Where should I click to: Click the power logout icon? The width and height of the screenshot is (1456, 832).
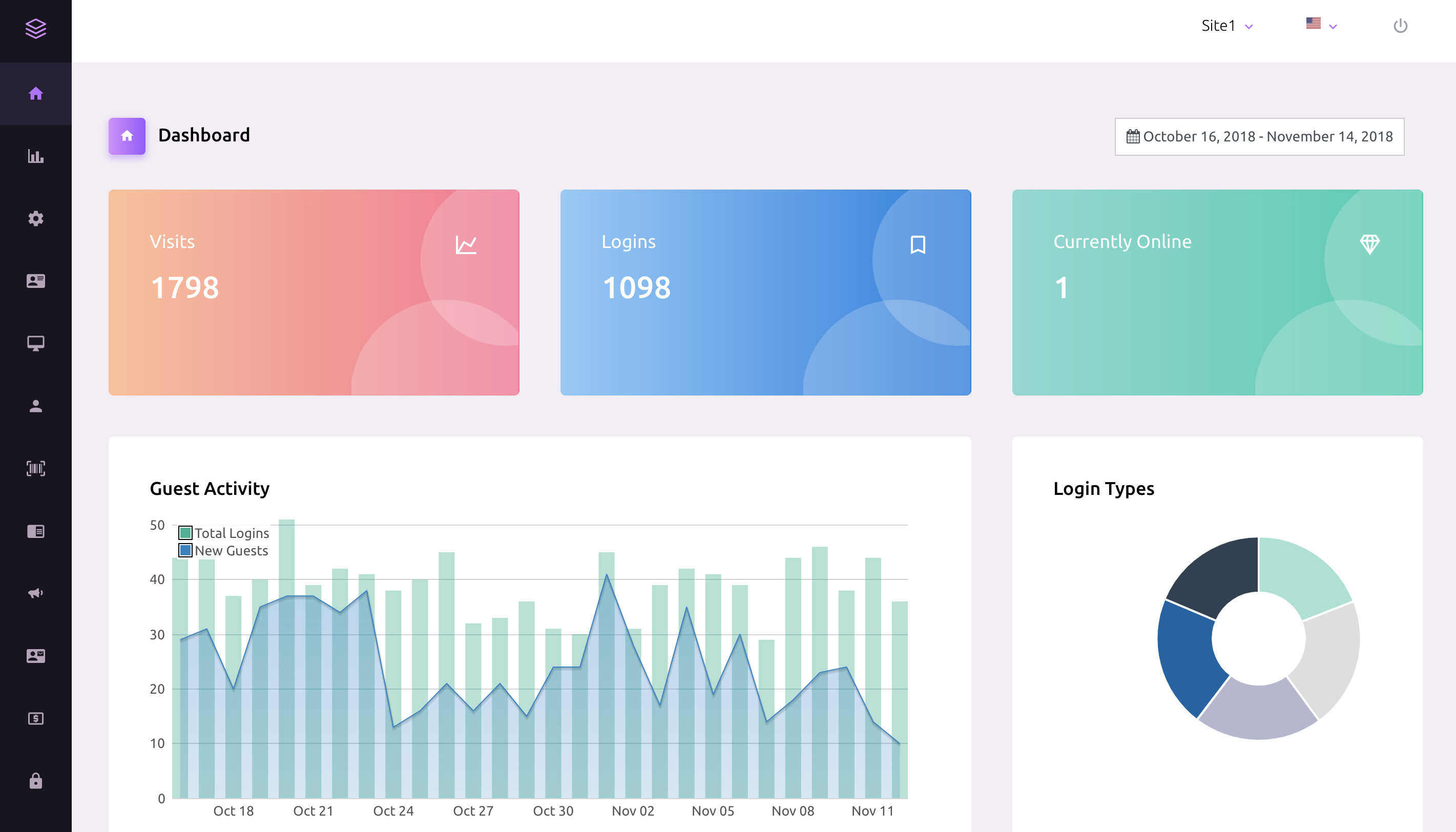pyautogui.click(x=1400, y=26)
